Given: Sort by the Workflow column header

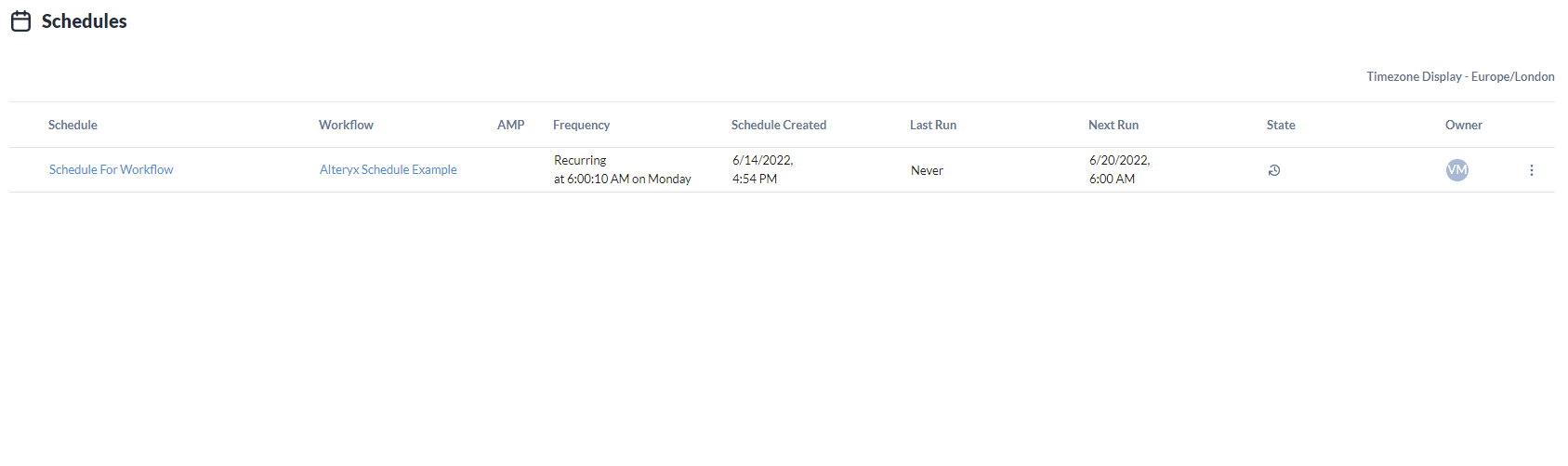Looking at the screenshot, I should click(x=346, y=125).
